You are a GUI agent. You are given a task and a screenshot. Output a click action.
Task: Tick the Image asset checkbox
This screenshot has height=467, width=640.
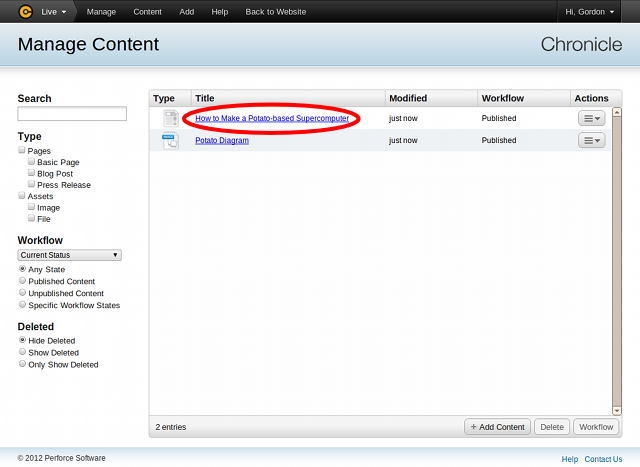pos(32,207)
